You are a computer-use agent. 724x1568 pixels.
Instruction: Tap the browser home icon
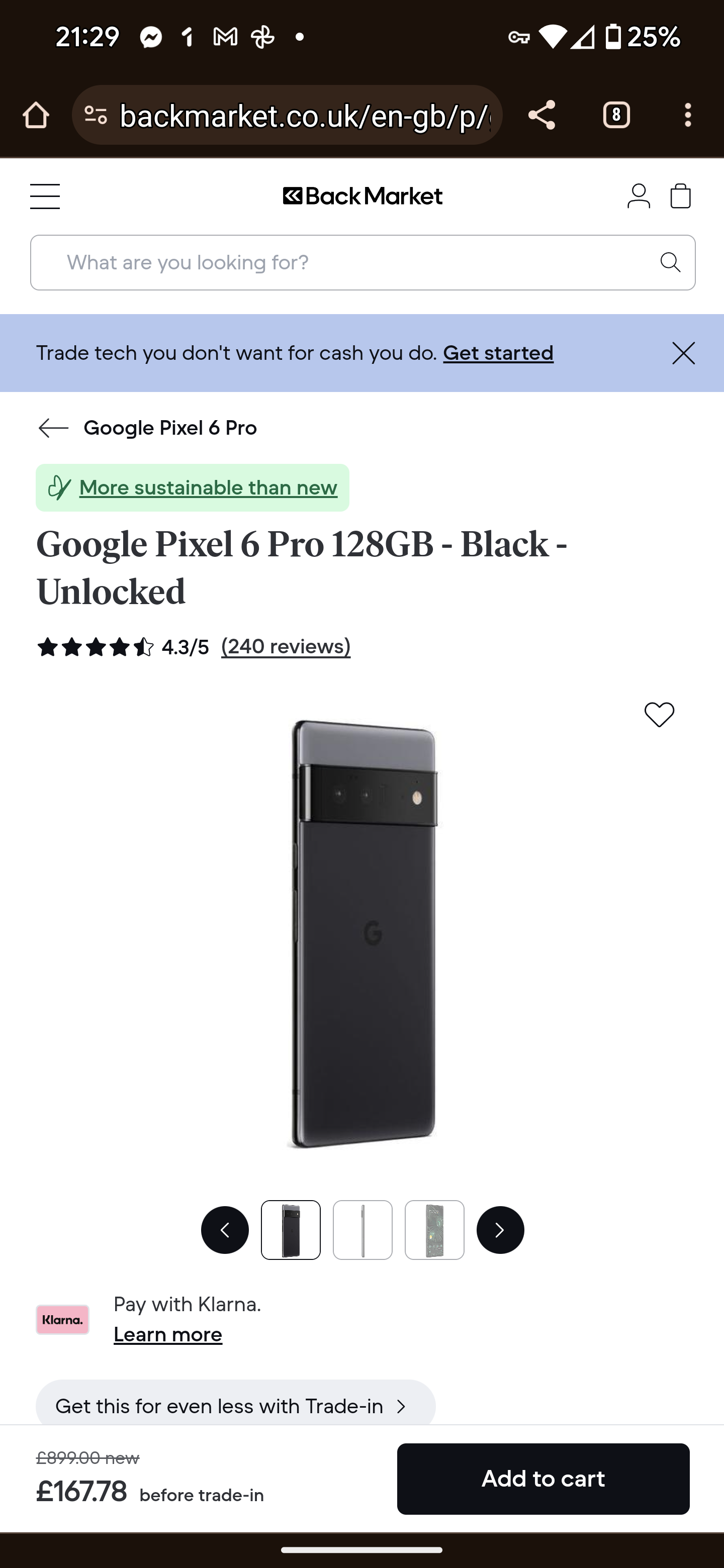35,115
